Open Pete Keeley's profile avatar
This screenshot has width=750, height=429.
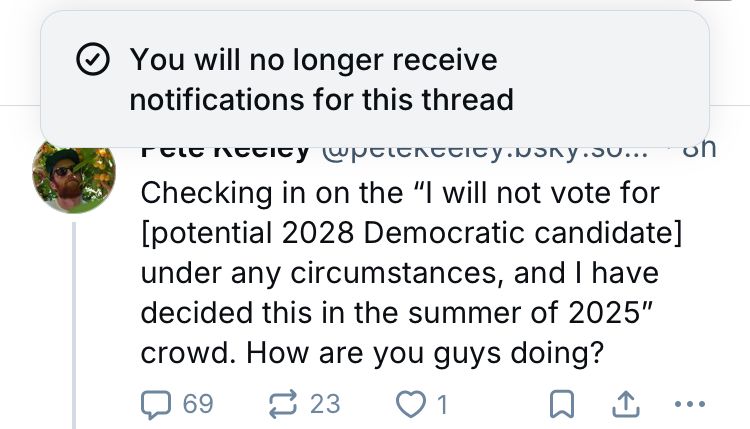[x=75, y=177]
